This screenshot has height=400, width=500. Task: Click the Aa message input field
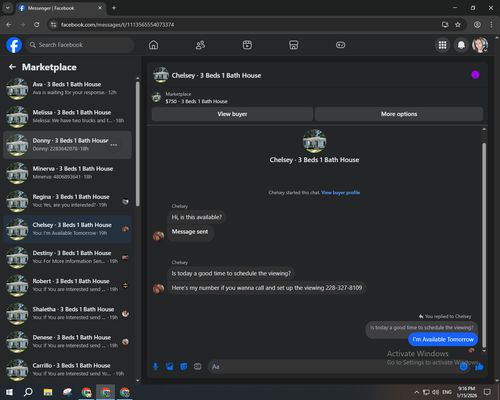click(x=333, y=367)
